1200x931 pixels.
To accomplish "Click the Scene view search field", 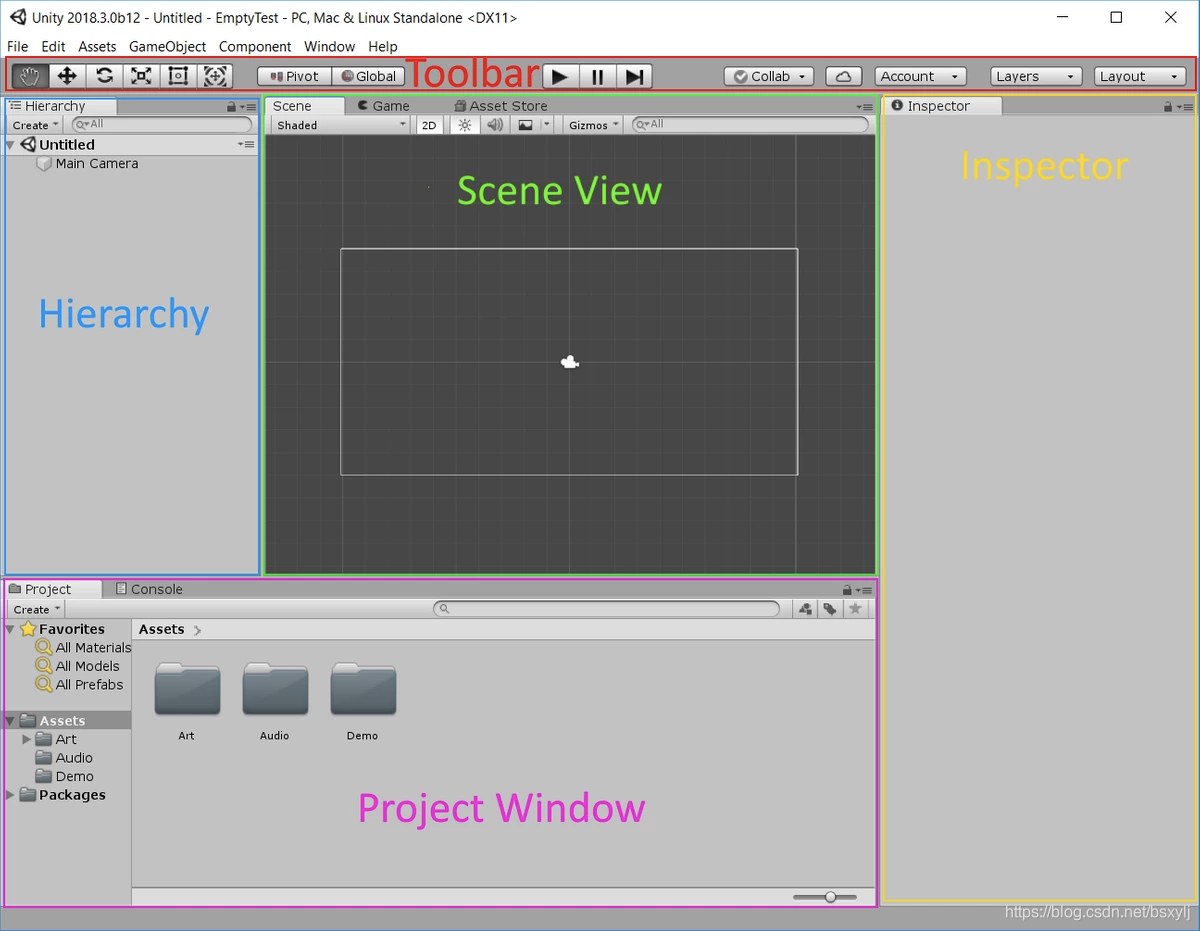I will [x=750, y=124].
